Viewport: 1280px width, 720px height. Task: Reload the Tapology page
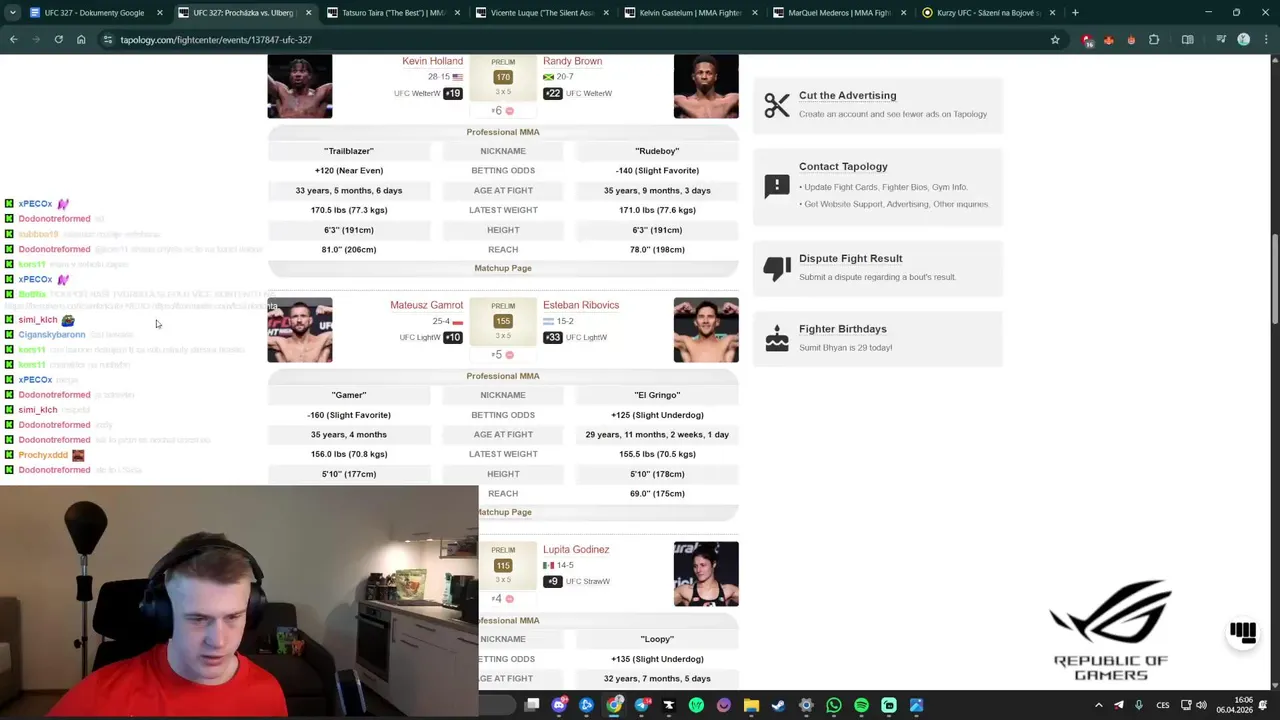click(x=58, y=39)
